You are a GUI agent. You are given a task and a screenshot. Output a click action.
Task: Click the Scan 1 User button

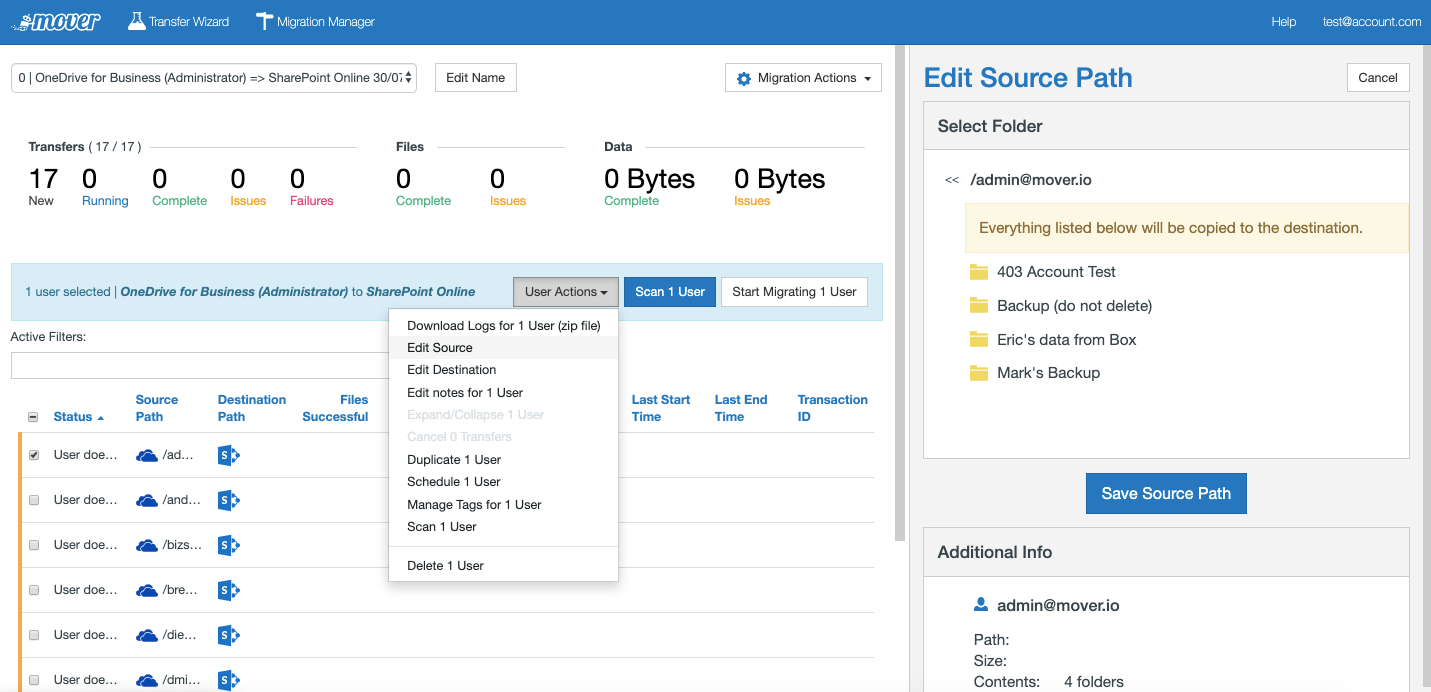[670, 292]
